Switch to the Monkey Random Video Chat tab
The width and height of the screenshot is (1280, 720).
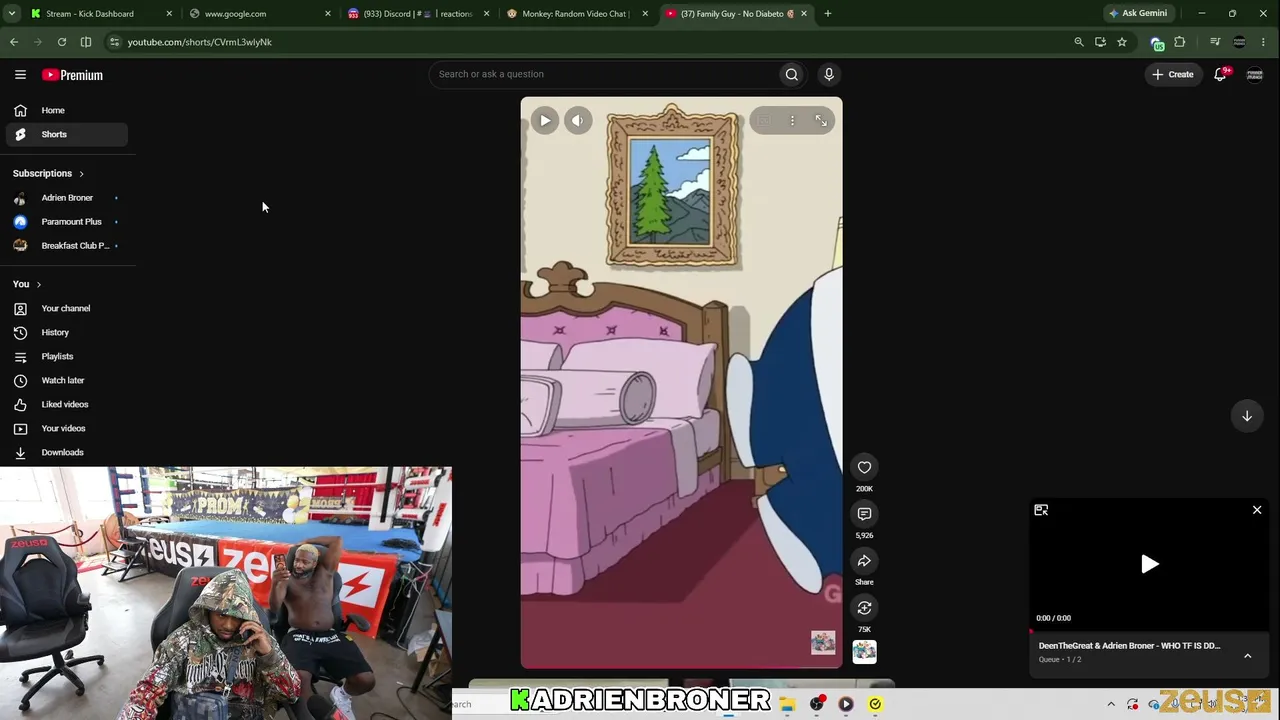click(578, 14)
